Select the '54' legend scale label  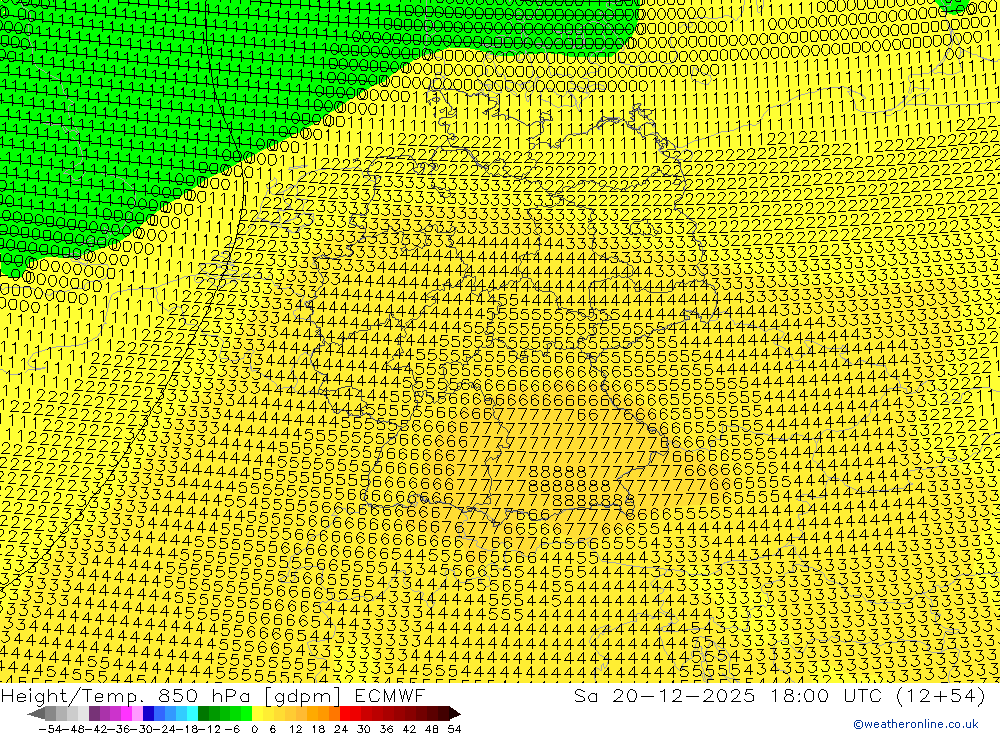(x=454, y=729)
